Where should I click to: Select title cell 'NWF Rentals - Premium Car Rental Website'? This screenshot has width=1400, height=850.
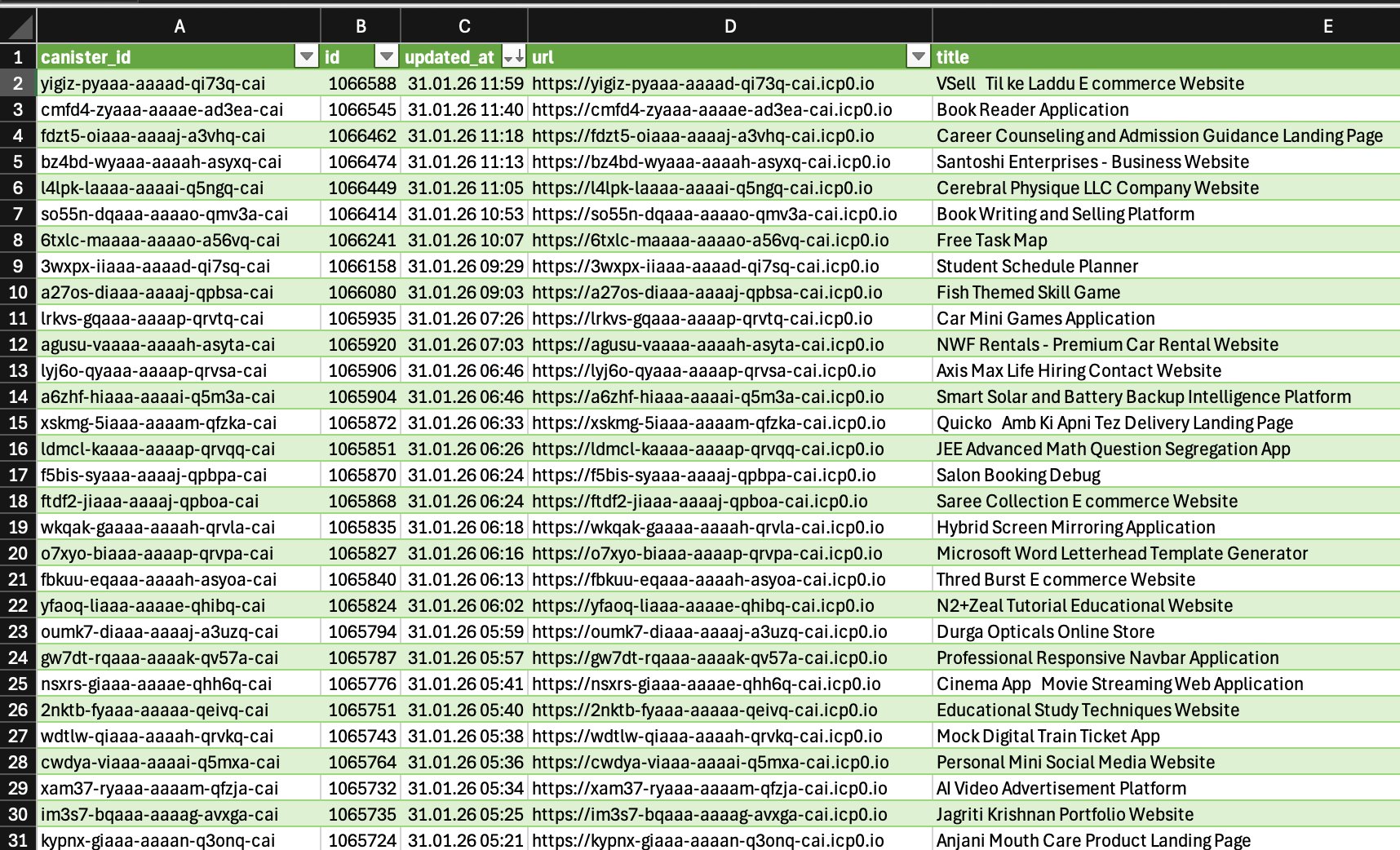[x=1166, y=344]
